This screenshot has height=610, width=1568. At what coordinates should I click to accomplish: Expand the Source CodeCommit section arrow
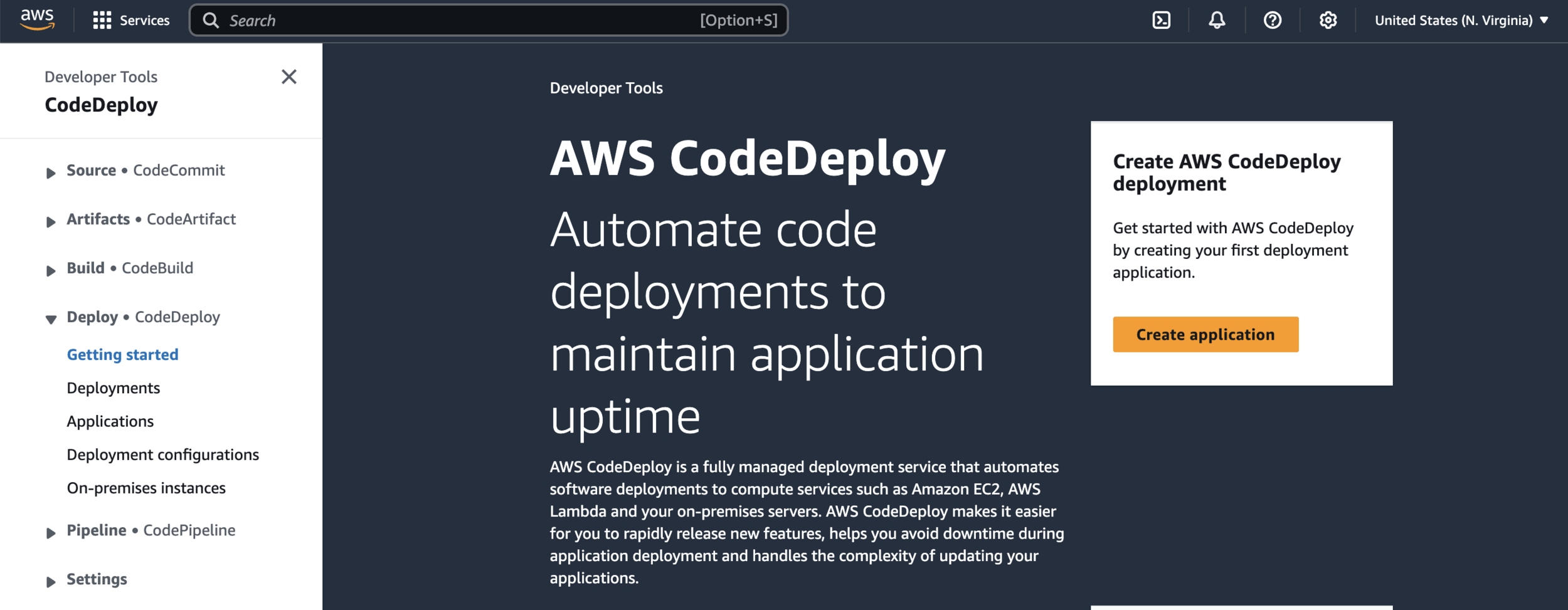[x=51, y=172]
